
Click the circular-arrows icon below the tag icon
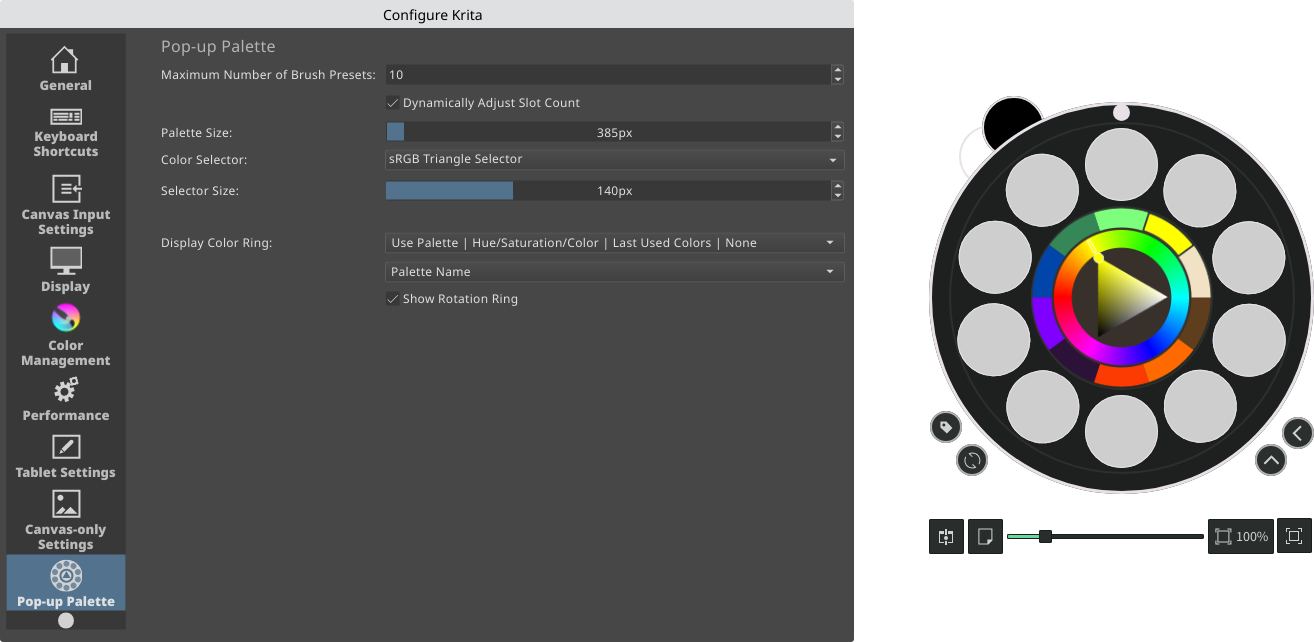[x=972, y=460]
